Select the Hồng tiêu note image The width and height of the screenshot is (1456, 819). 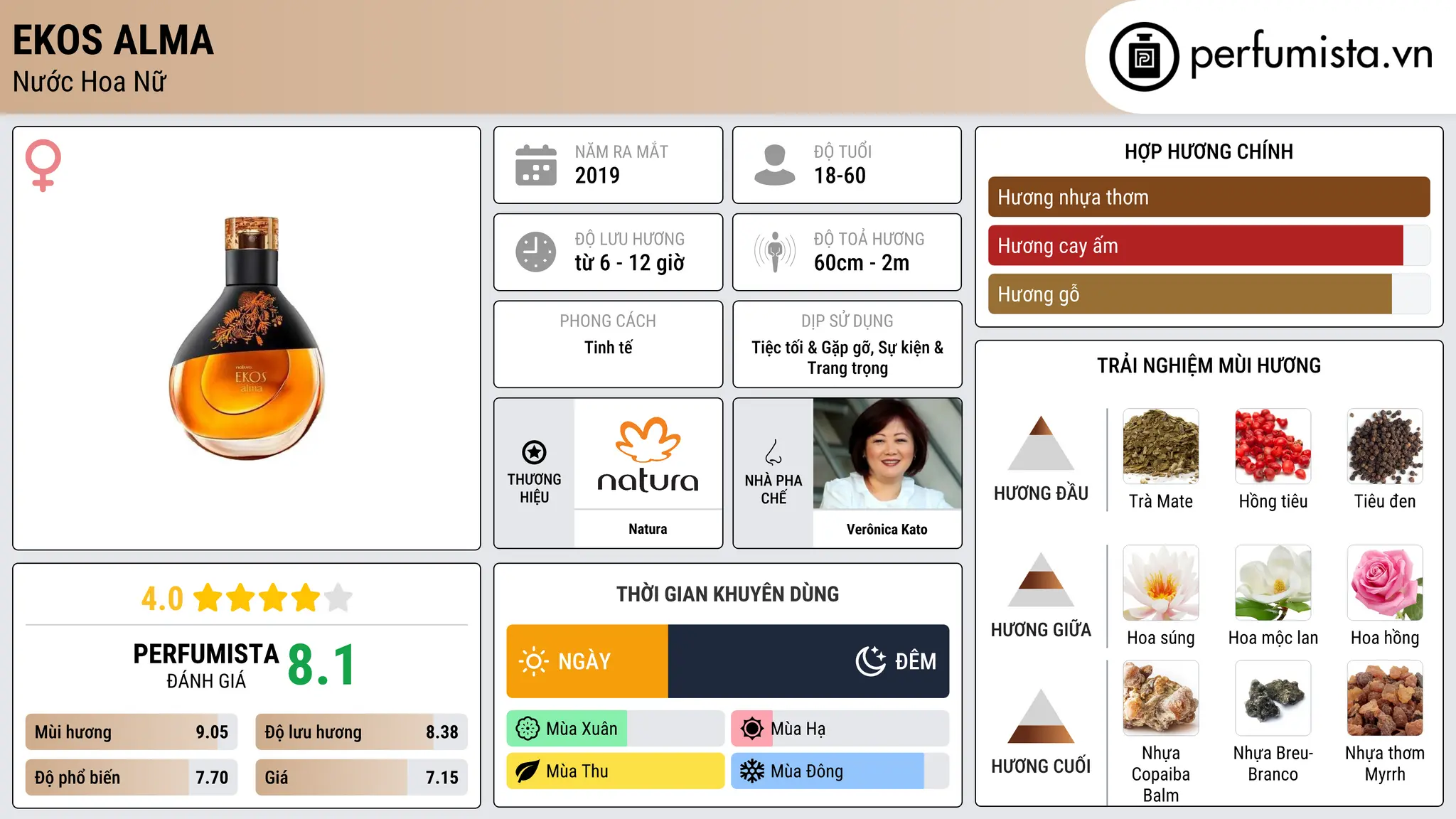tap(1273, 446)
